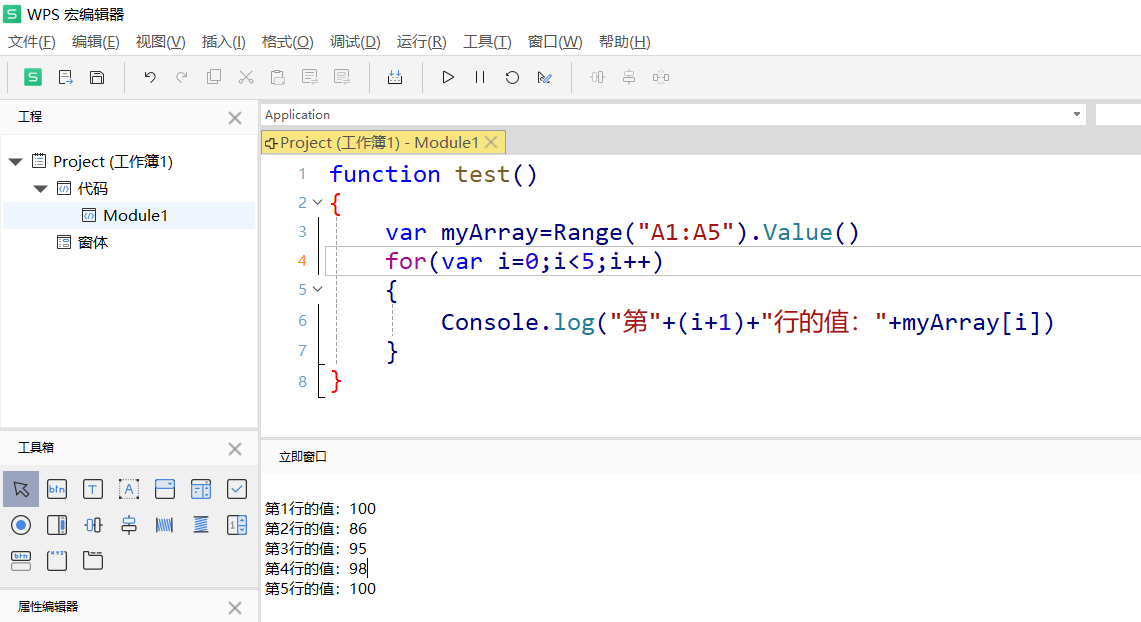Select the option radio button control in toolbox
This screenshot has height=622, width=1141.
click(x=21, y=525)
